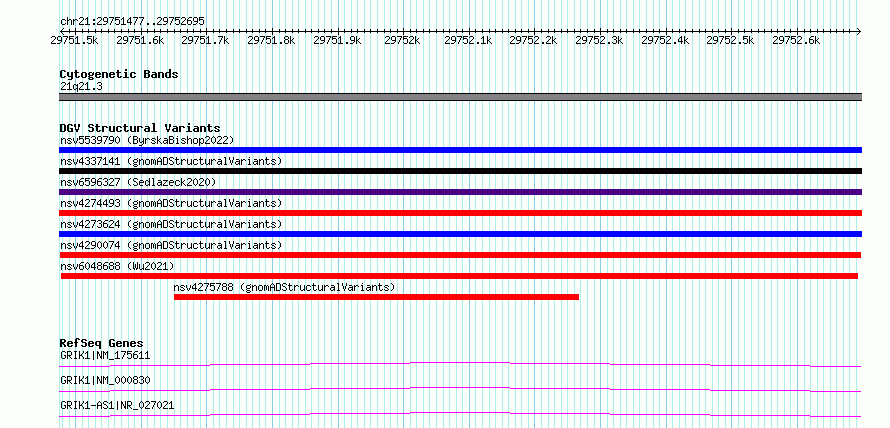Image resolution: width=890 pixels, height=428 pixels.
Task: Click the 29751.8k ruler tick label
Action: pyautogui.click(x=271, y=40)
